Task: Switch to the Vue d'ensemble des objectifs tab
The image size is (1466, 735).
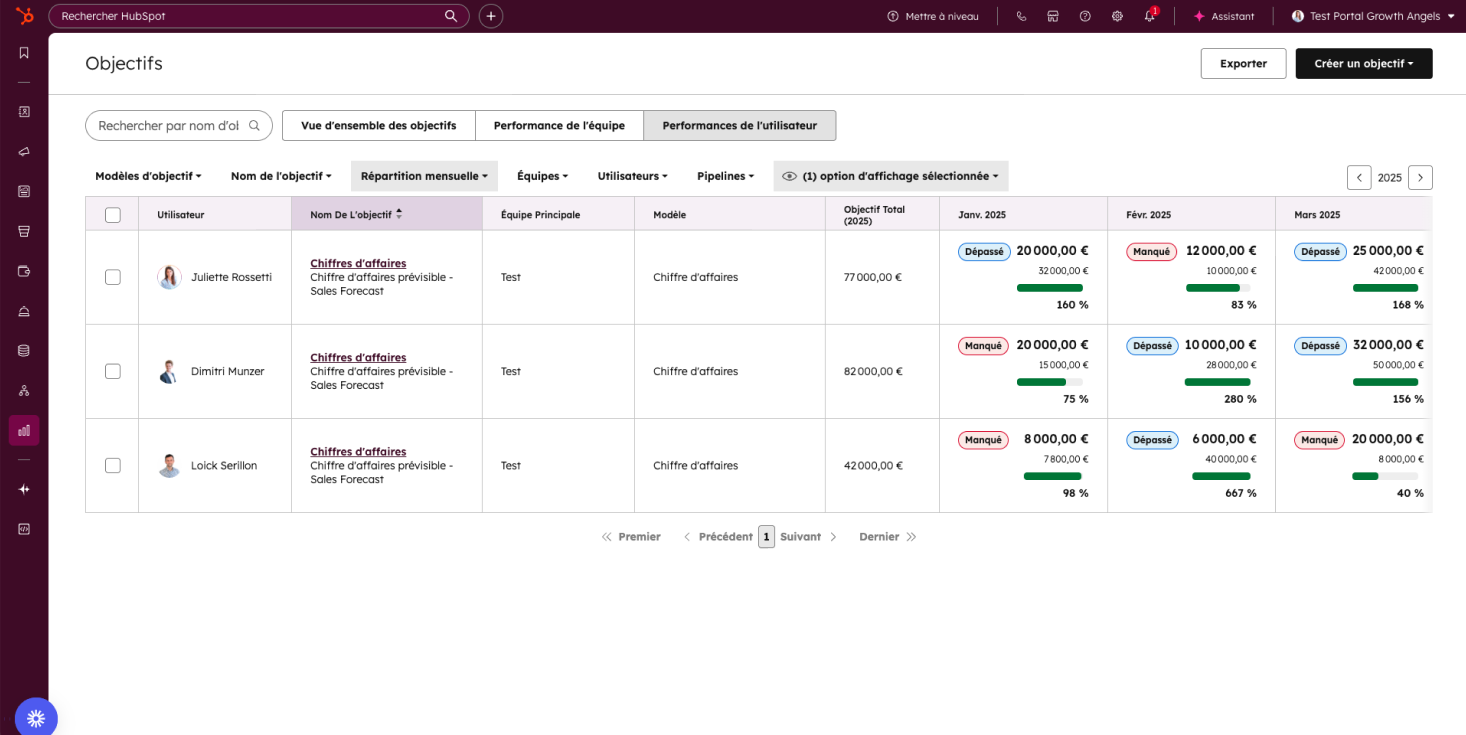Action: (378, 125)
